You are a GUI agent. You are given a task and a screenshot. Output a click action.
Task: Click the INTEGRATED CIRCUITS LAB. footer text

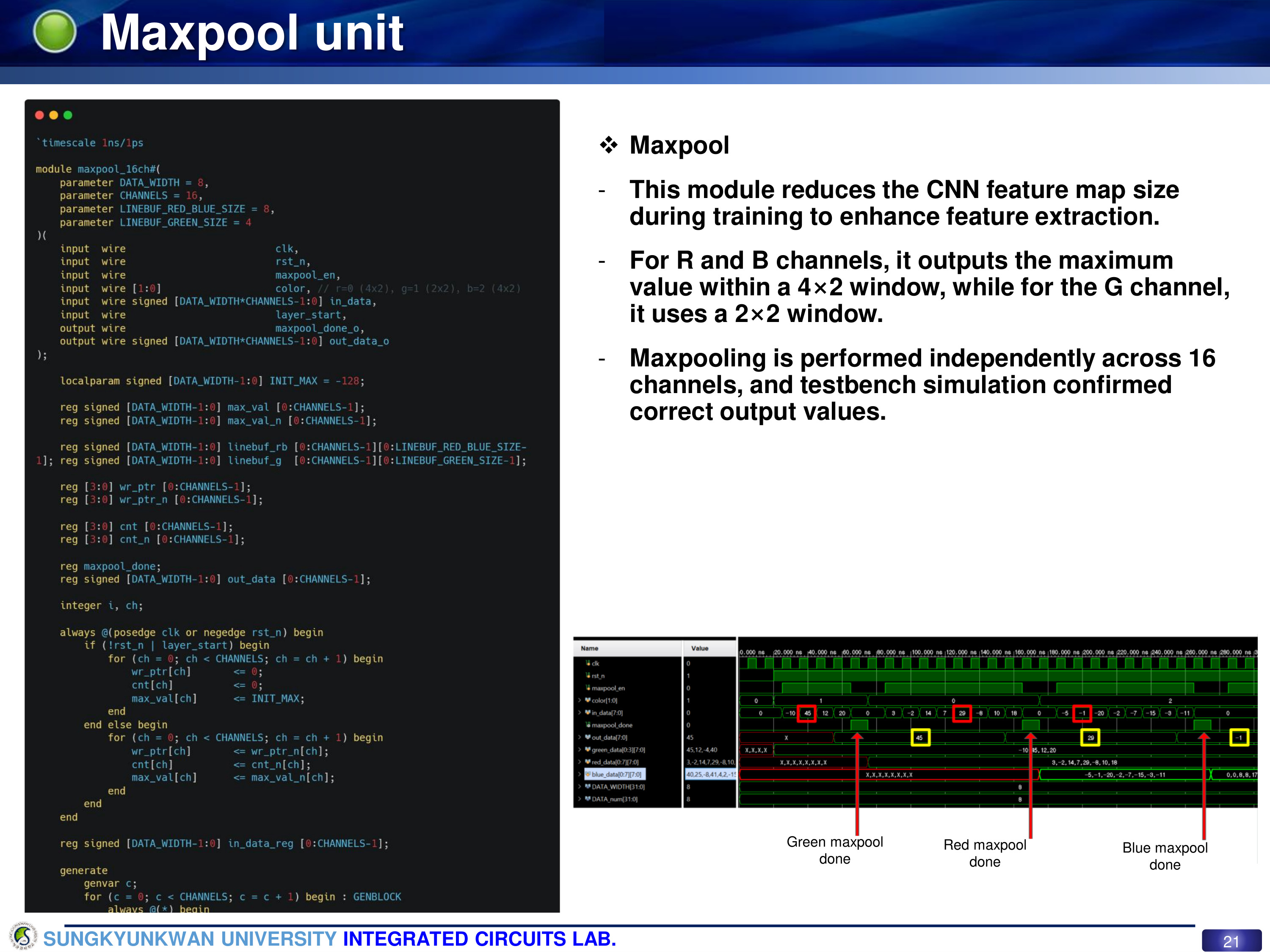tap(479, 939)
